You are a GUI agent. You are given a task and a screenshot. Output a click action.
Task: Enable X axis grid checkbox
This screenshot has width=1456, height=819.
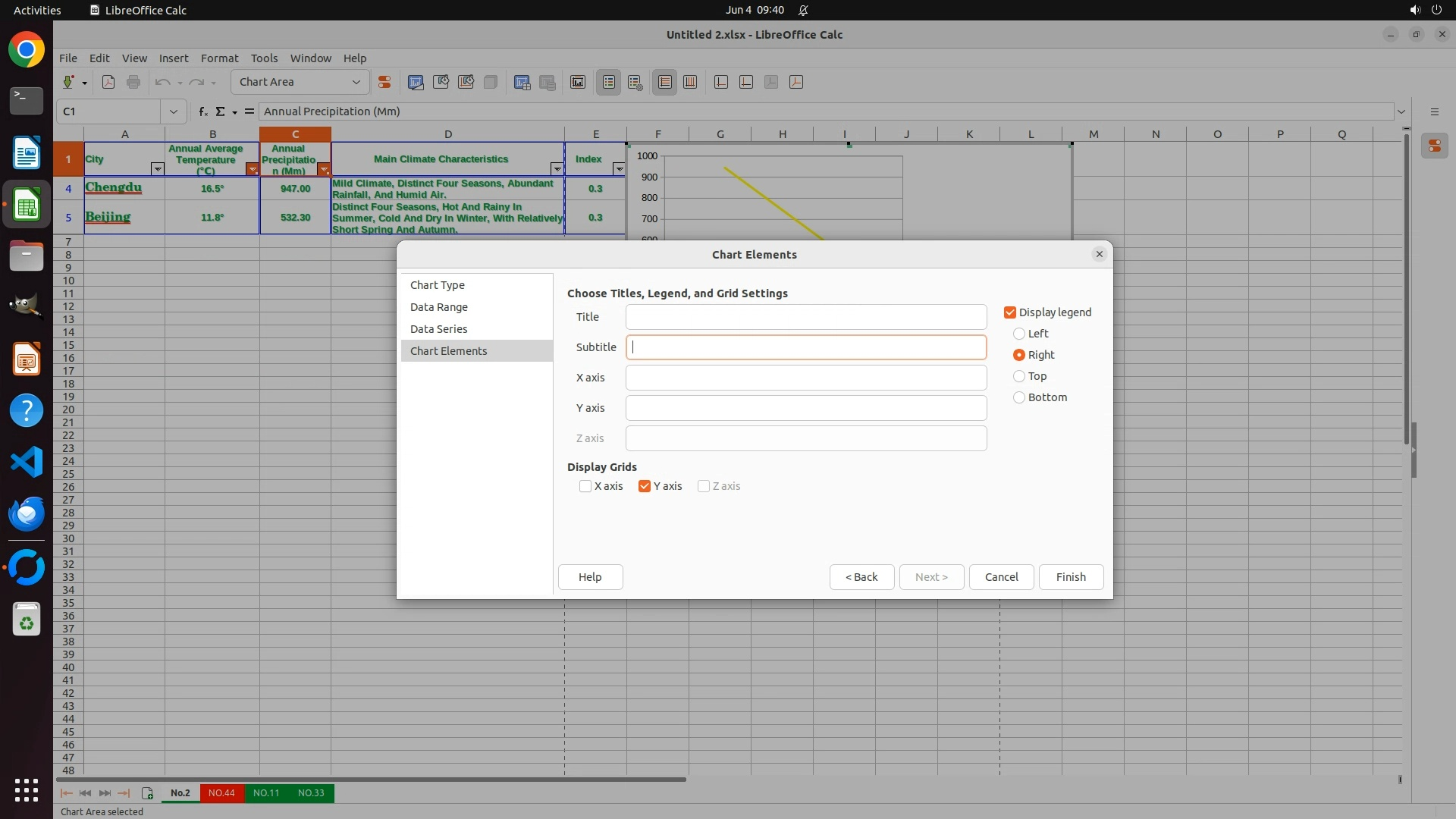pos(585,486)
